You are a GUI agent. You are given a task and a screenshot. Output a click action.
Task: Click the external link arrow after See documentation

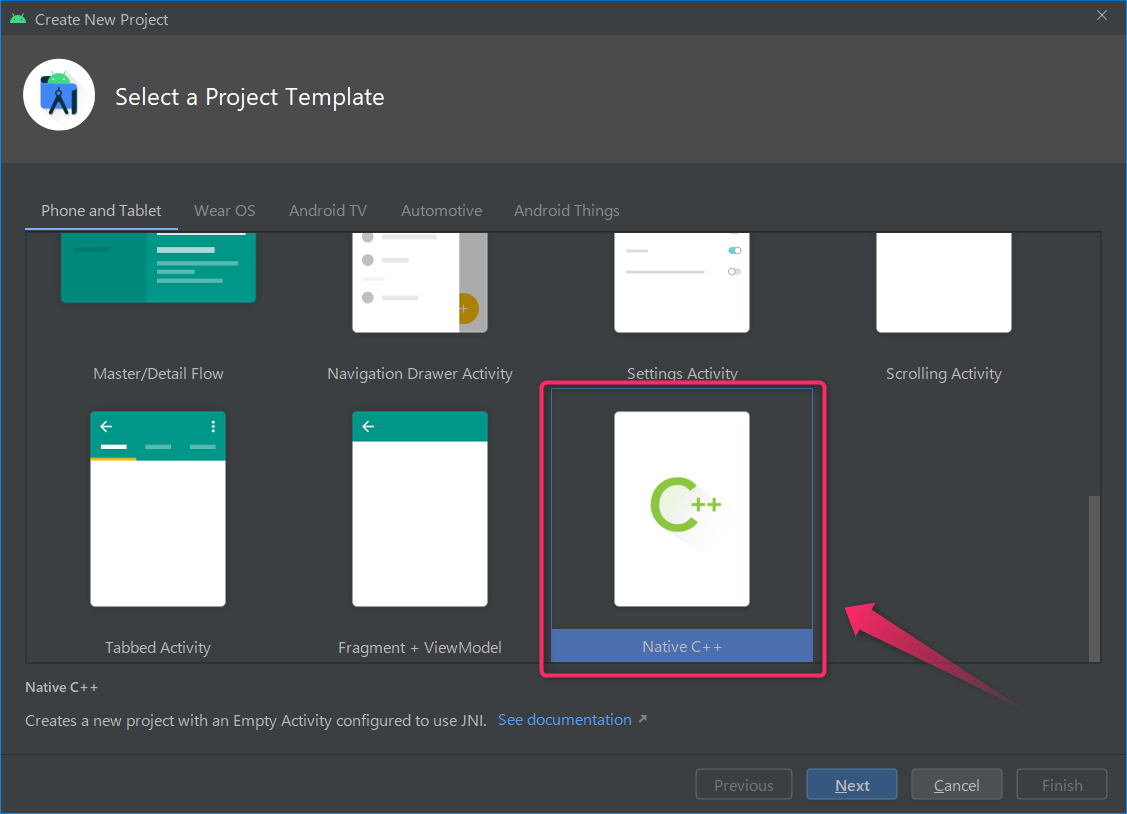(643, 719)
